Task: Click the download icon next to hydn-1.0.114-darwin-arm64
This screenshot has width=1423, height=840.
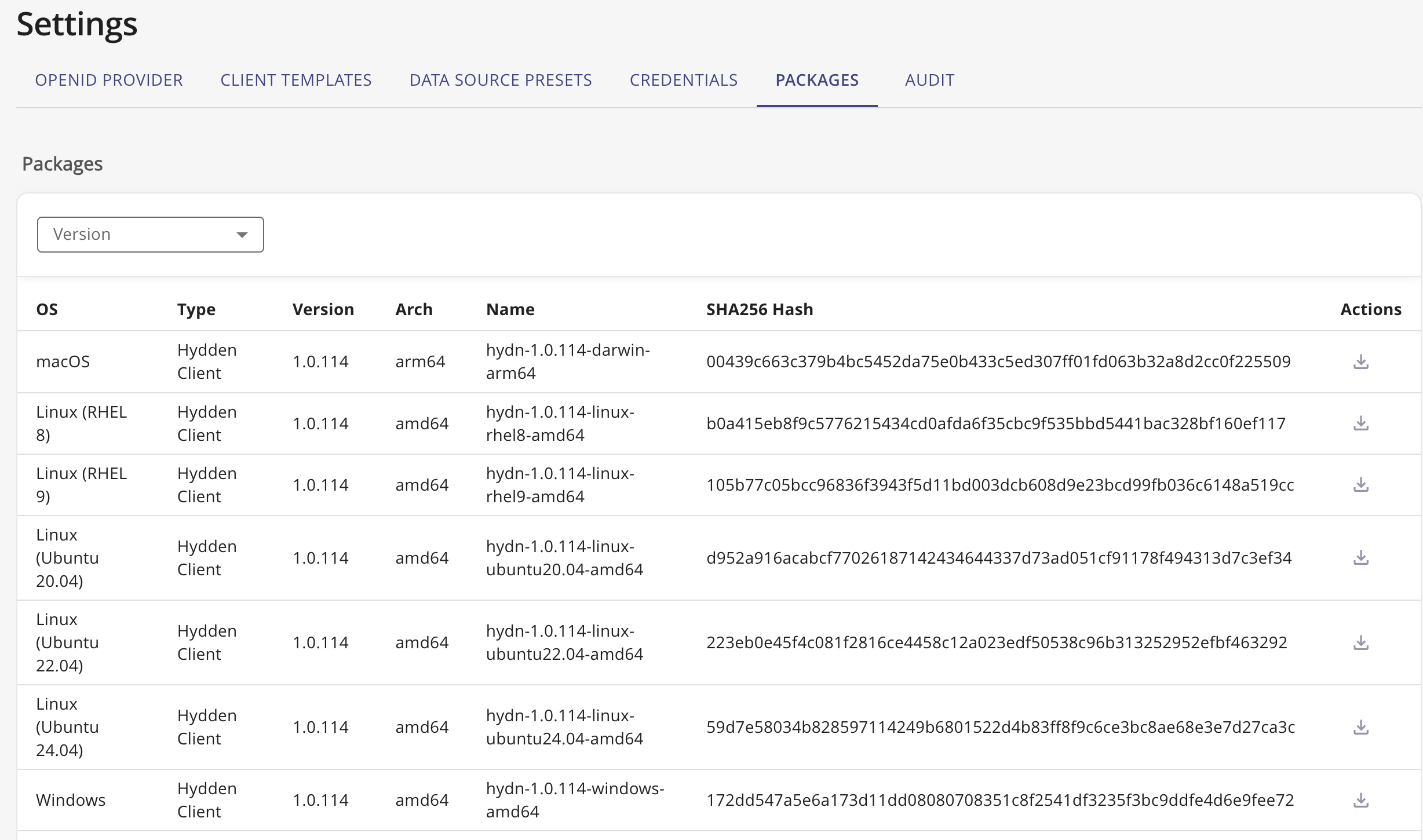Action: tap(1360, 361)
